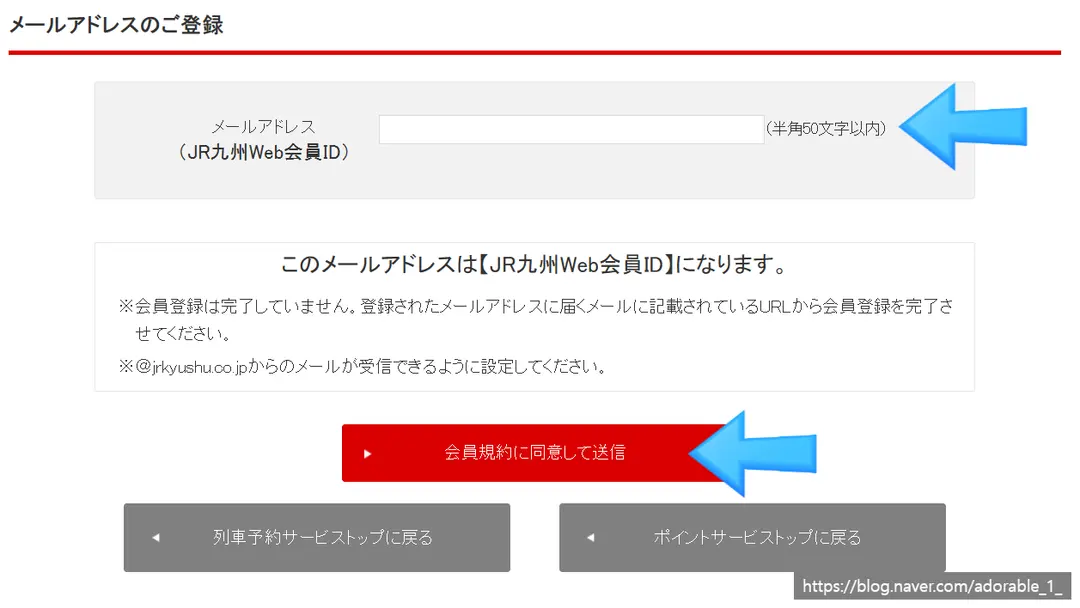Click the left arrow icon on 列車予約サービストップに戻る
The width and height of the screenshot is (1080, 608).
(x=156, y=538)
